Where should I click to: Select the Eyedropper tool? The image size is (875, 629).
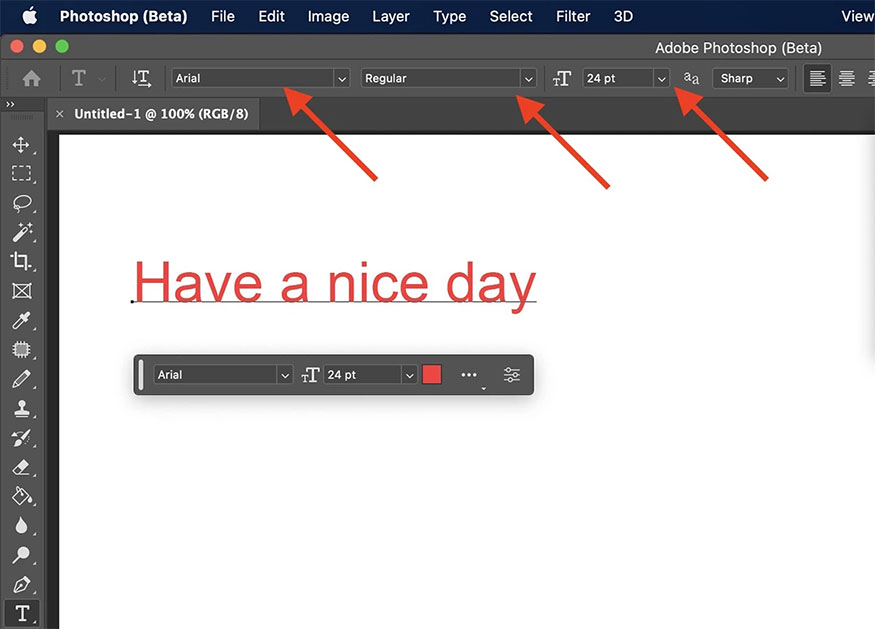click(x=21, y=320)
